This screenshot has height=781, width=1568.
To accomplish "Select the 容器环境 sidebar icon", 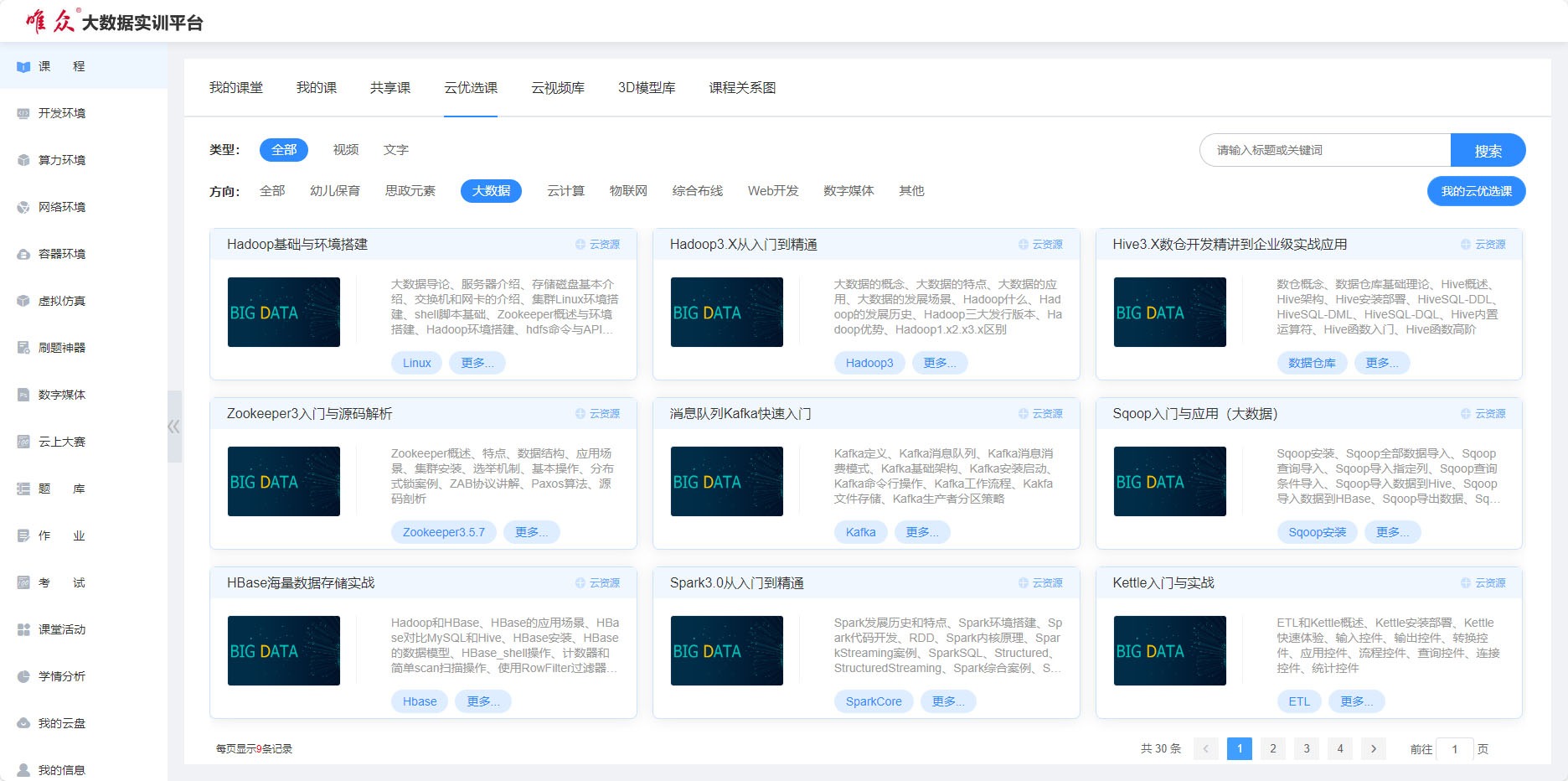I will (x=23, y=254).
